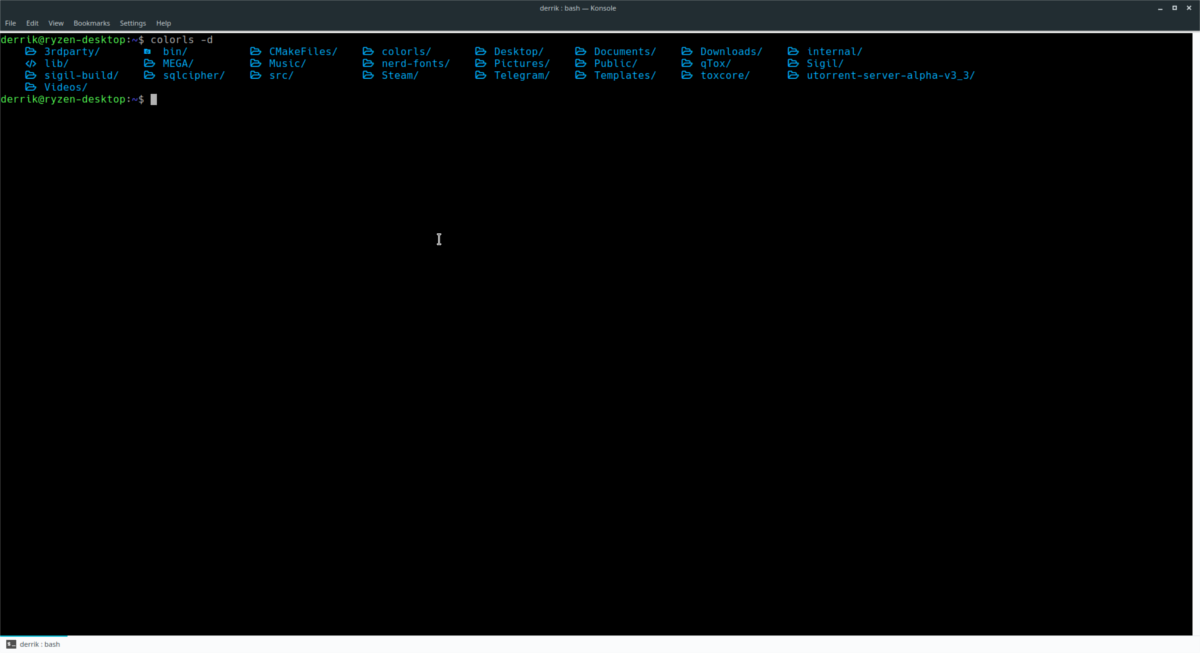Click the 'lib/' directory name
This screenshot has height=653, width=1200.
click(x=56, y=64)
